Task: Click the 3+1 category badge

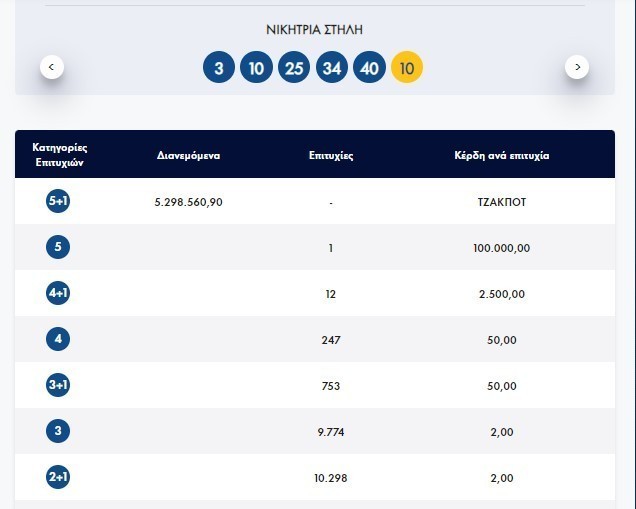Action: point(59,386)
